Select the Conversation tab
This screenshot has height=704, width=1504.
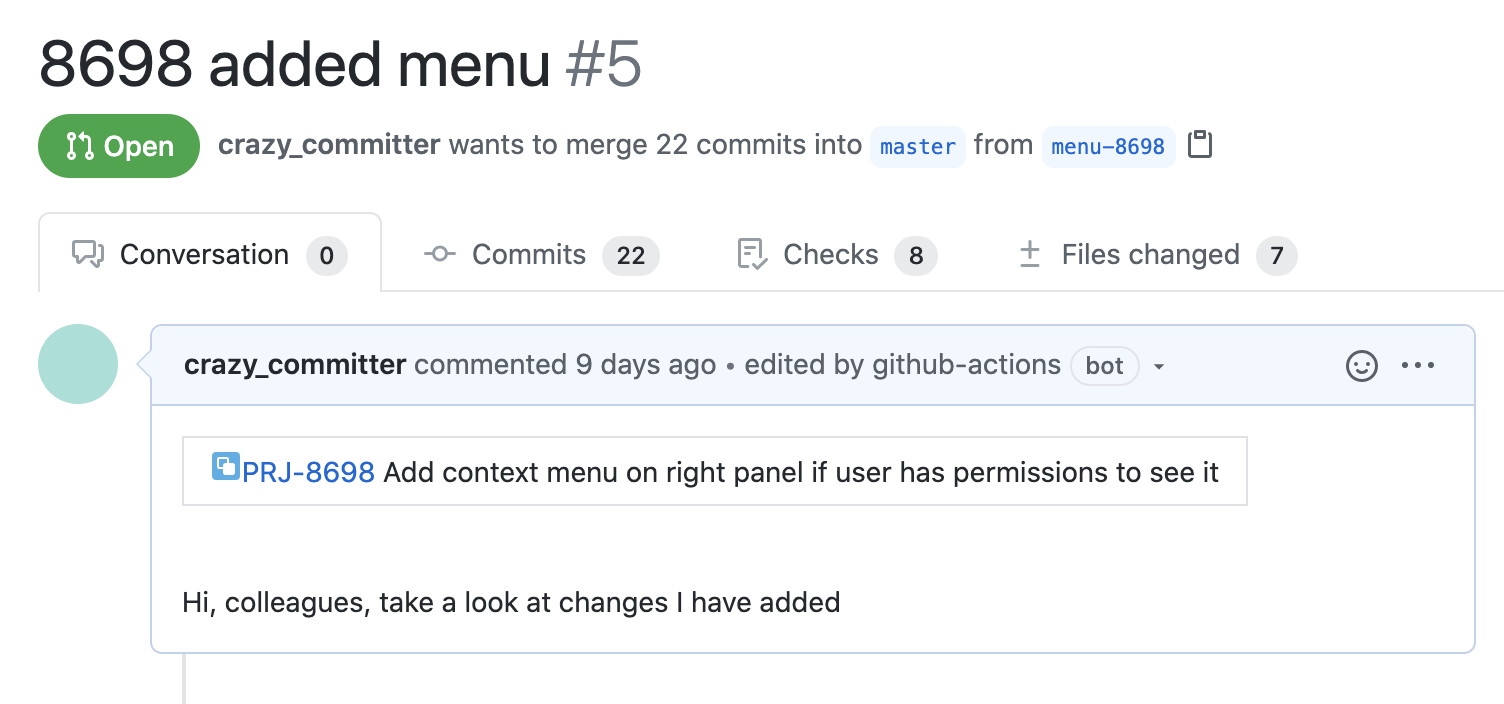(x=210, y=253)
